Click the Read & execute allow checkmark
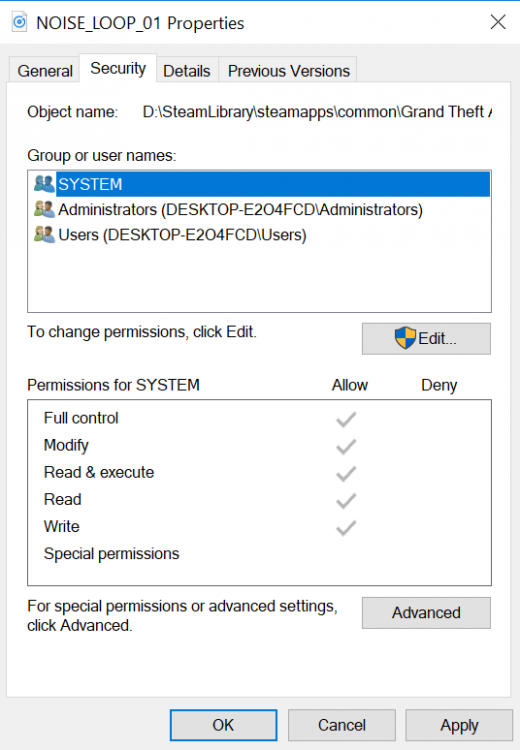The image size is (520, 750). pos(346,474)
